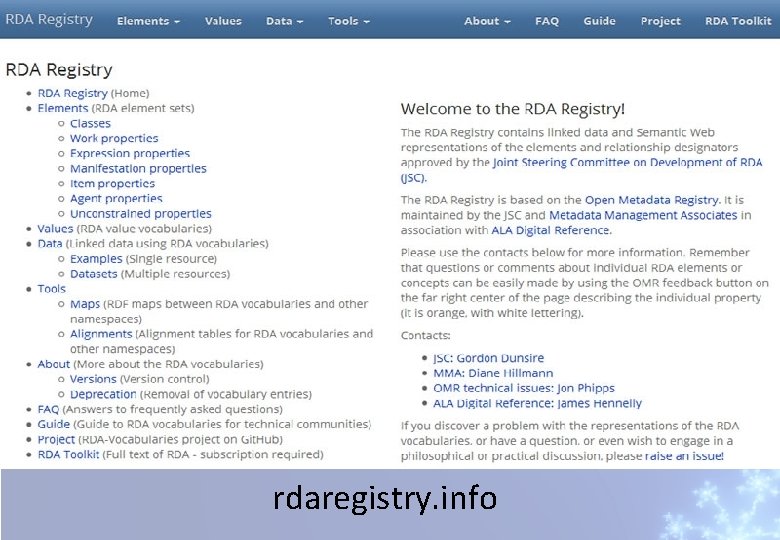Screen dimensions: 780x540
Task: Open the Deprecation link
Action: [x=103, y=394]
